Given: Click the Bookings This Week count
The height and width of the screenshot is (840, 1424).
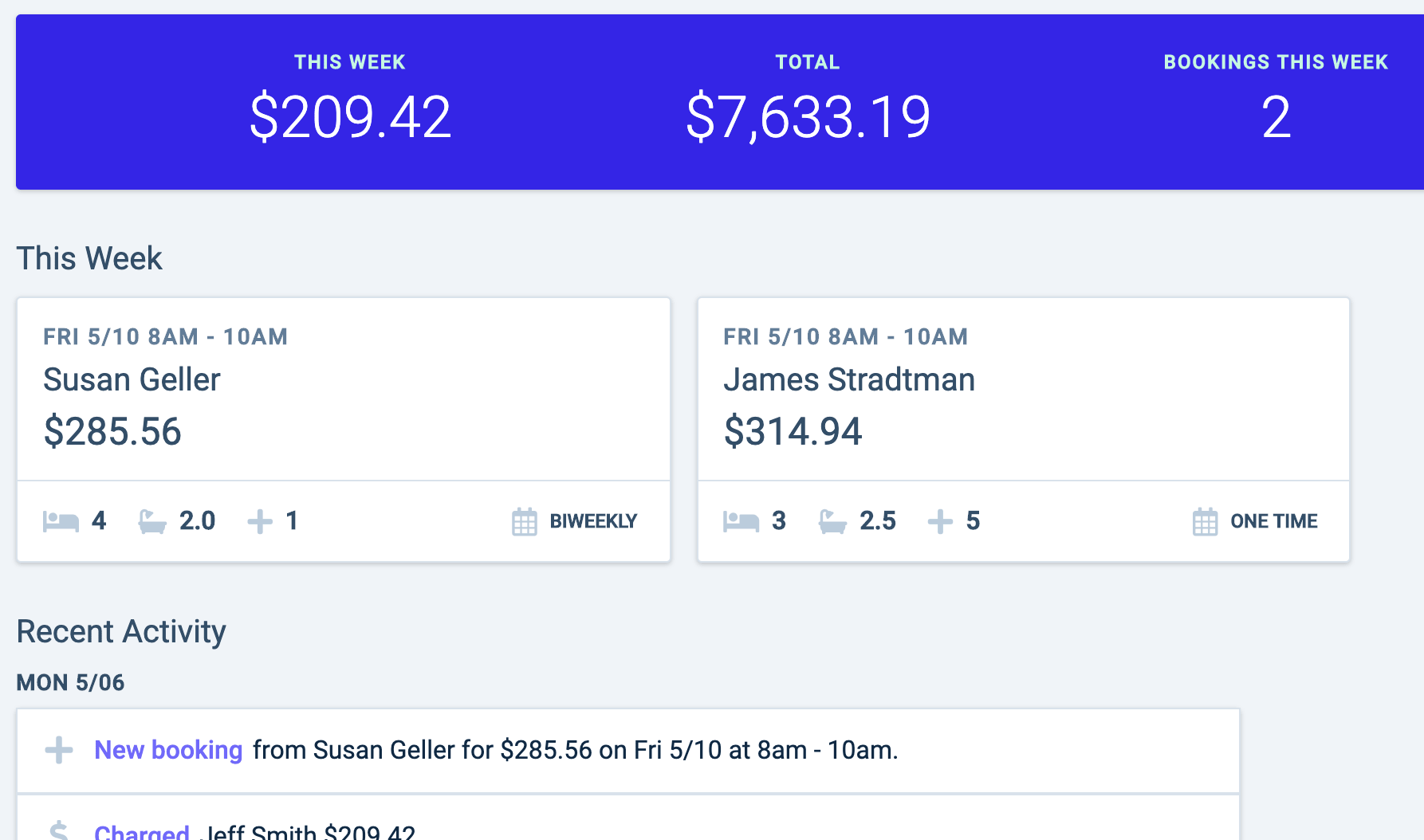Looking at the screenshot, I should pyautogui.click(x=1276, y=117).
